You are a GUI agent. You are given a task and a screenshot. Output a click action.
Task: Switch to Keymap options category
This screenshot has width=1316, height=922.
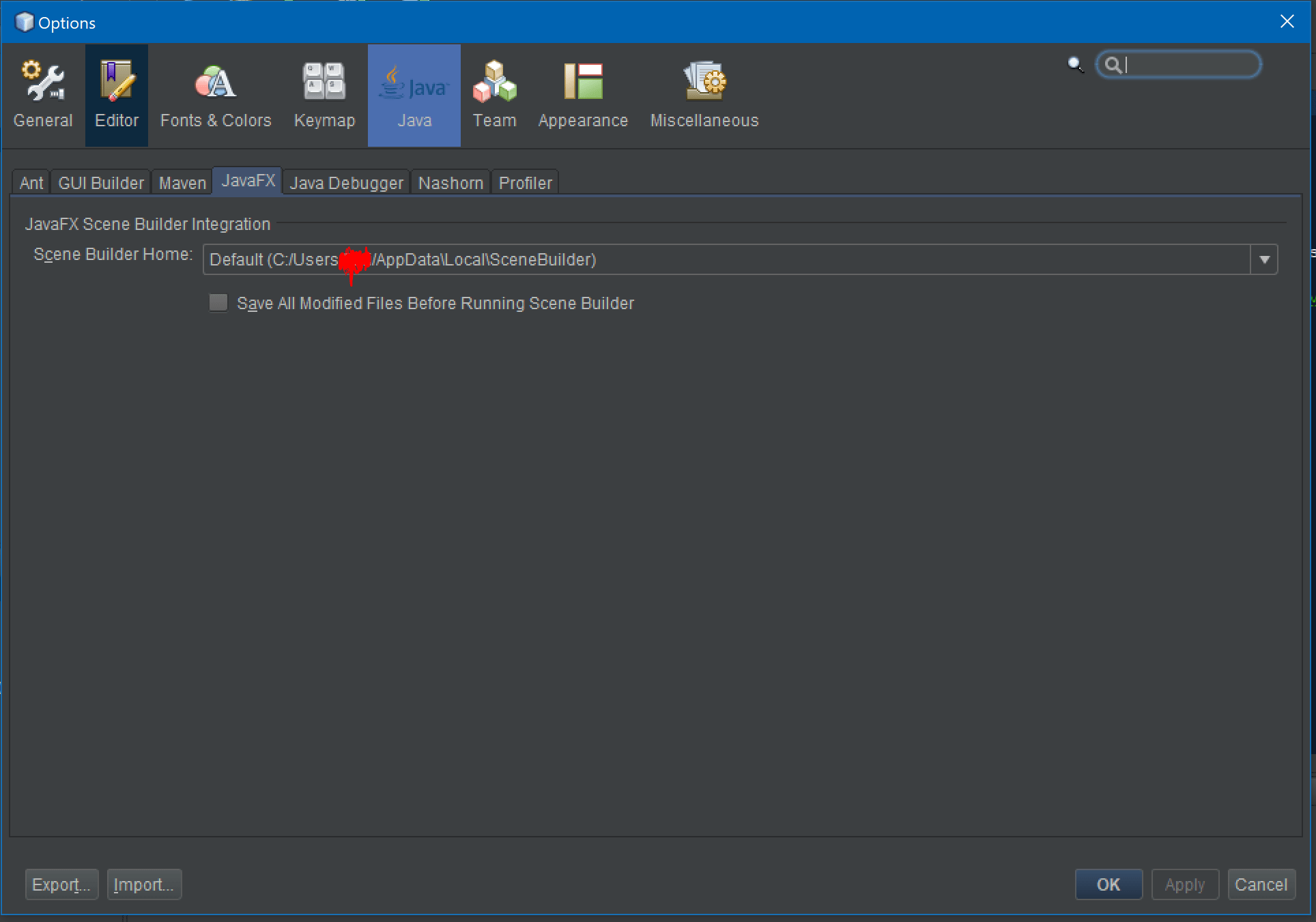tap(324, 96)
